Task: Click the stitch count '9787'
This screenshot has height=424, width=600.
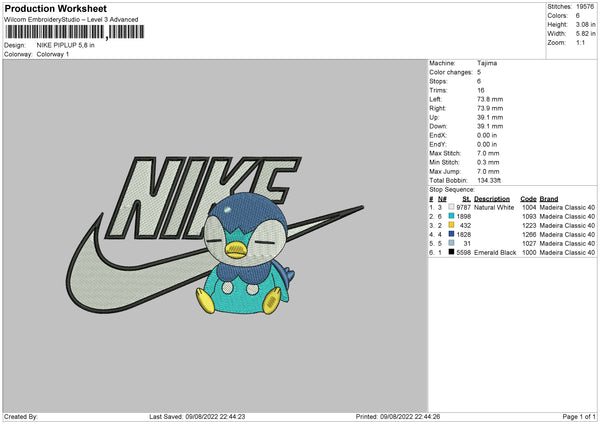Action: (x=463, y=207)
